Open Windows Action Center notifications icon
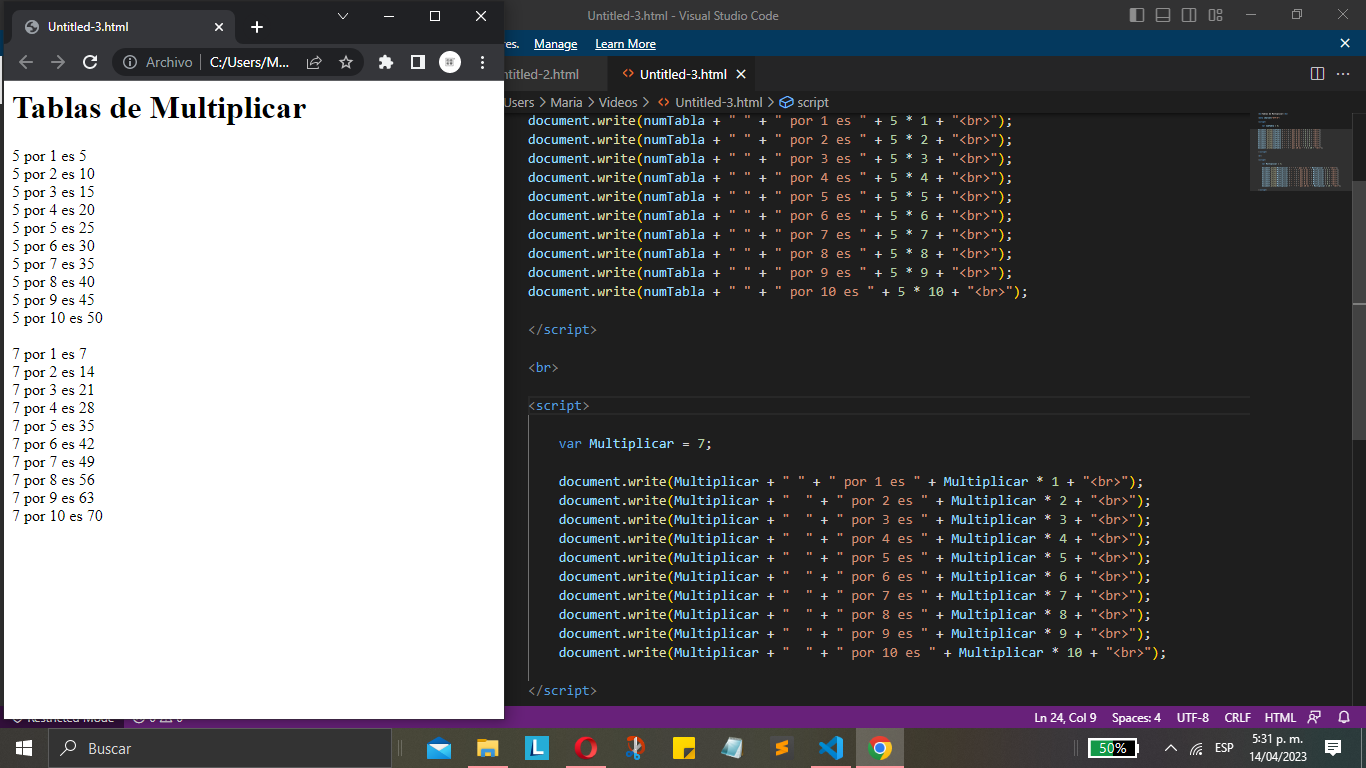Screen dimensions: 1366x768 [1333, 748]
